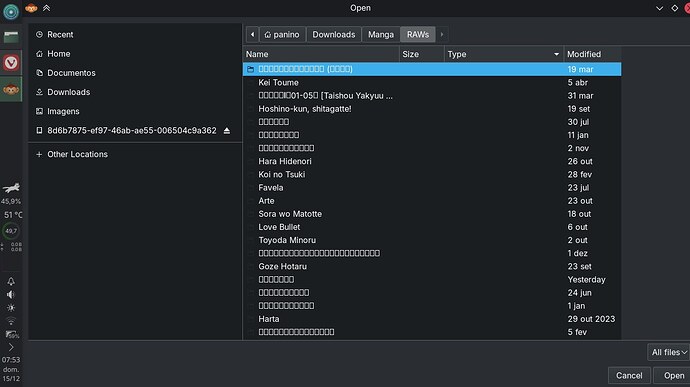Select the Favela folder
The width and height of the screenshot is (690, 387).
point(432,188)
